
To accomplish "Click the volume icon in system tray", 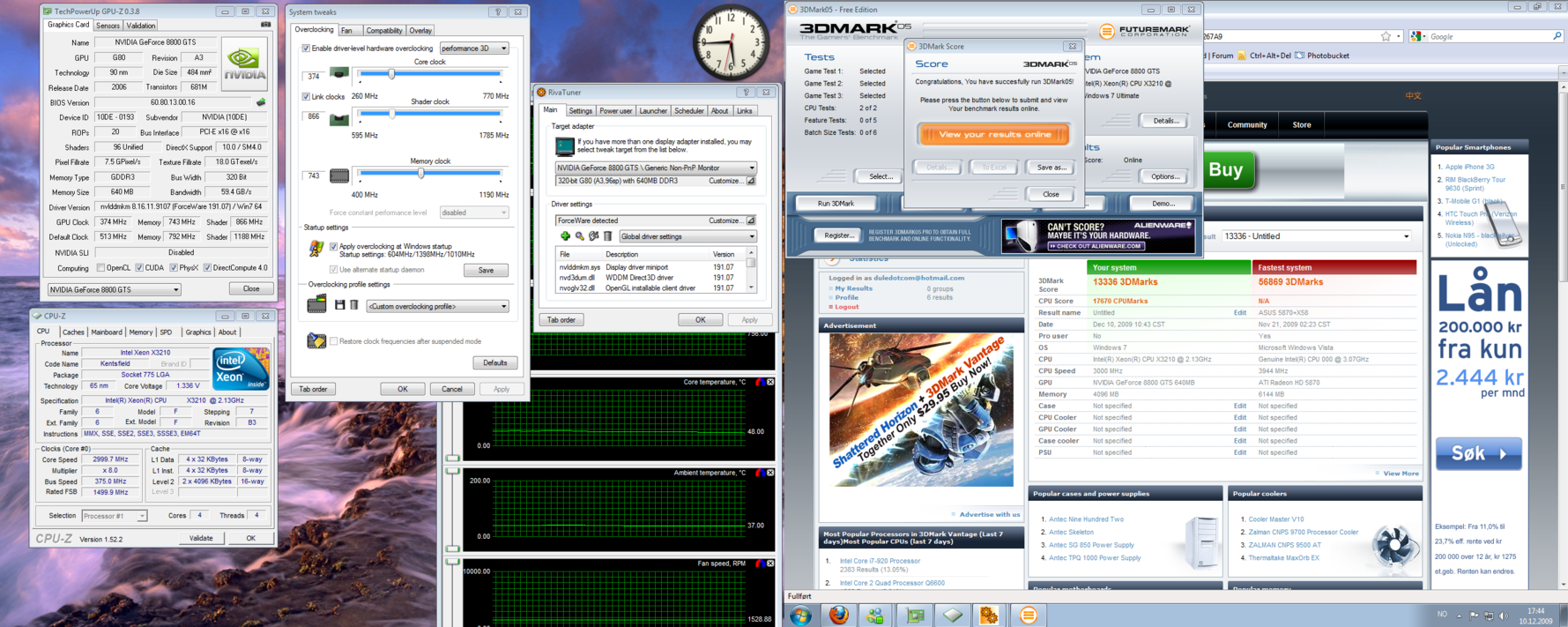I will pos(1504,616).
